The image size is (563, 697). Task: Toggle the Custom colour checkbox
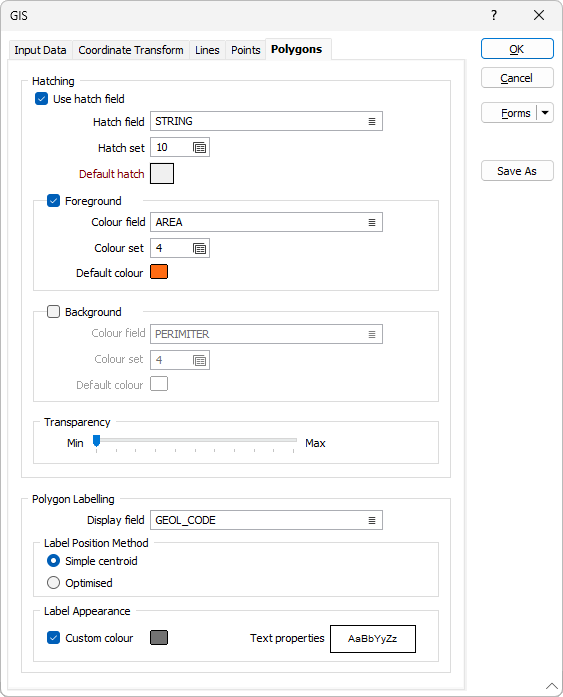[x=53, y=638]
